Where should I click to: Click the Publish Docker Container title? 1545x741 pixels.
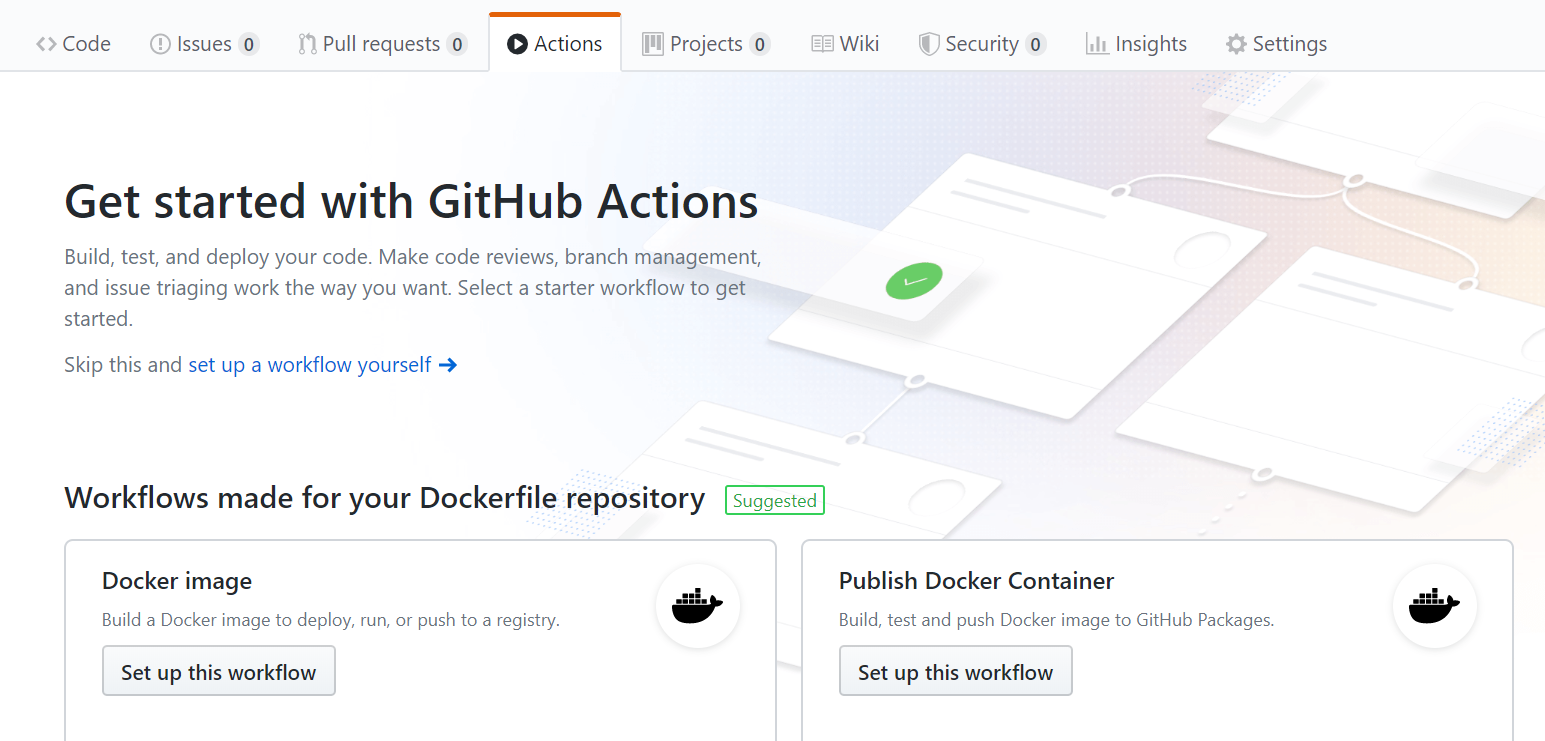click(x=977, y=581)
